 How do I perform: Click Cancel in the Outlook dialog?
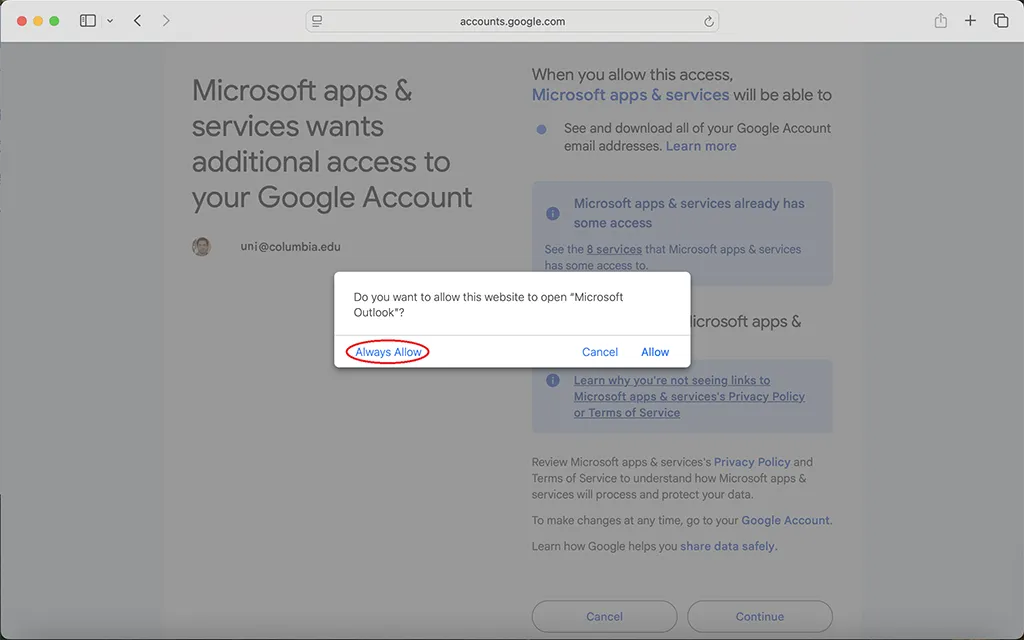click(x=600, y=352)
